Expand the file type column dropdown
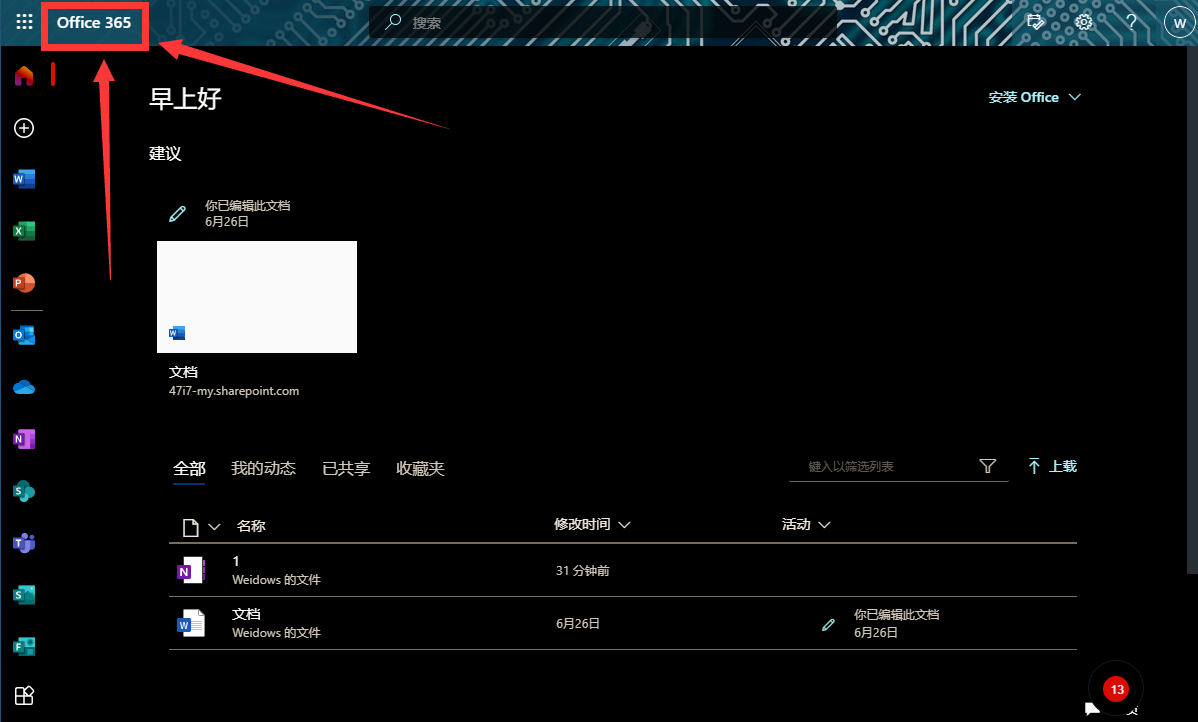This screenshot has height=722, width=1198. tap(202, 526)
